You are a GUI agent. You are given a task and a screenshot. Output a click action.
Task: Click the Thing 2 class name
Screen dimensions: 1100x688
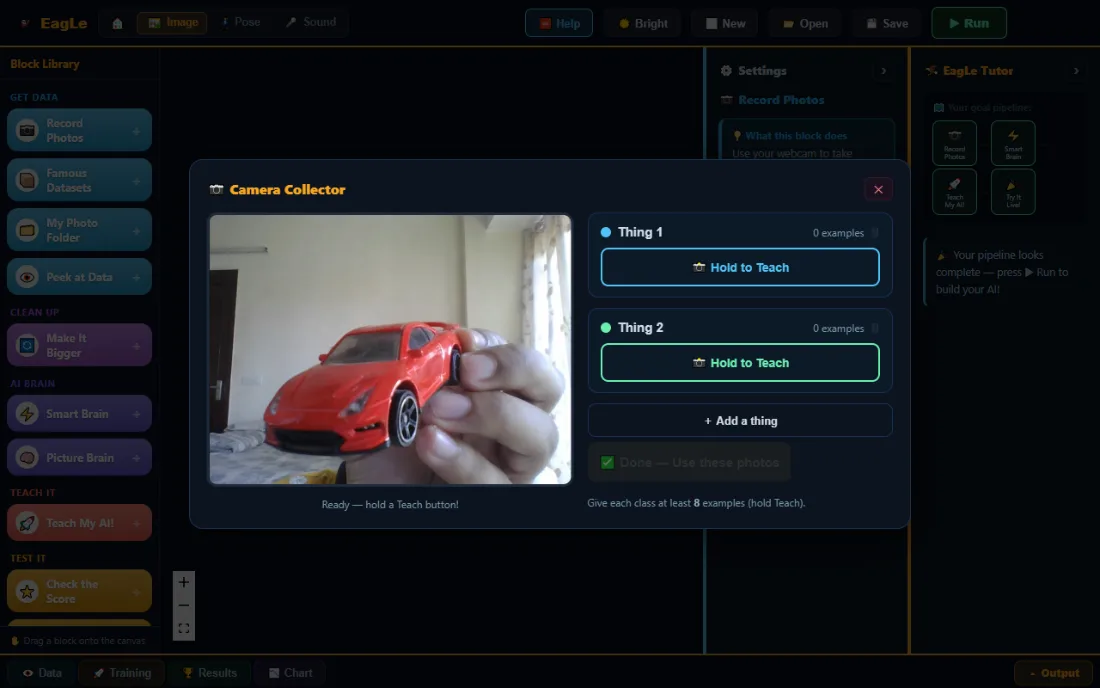pyautogui.click(x=640, y=328)
